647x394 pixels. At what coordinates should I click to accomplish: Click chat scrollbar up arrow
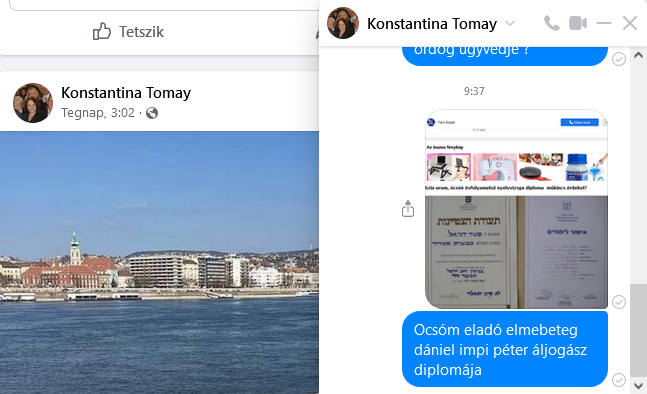638,55
